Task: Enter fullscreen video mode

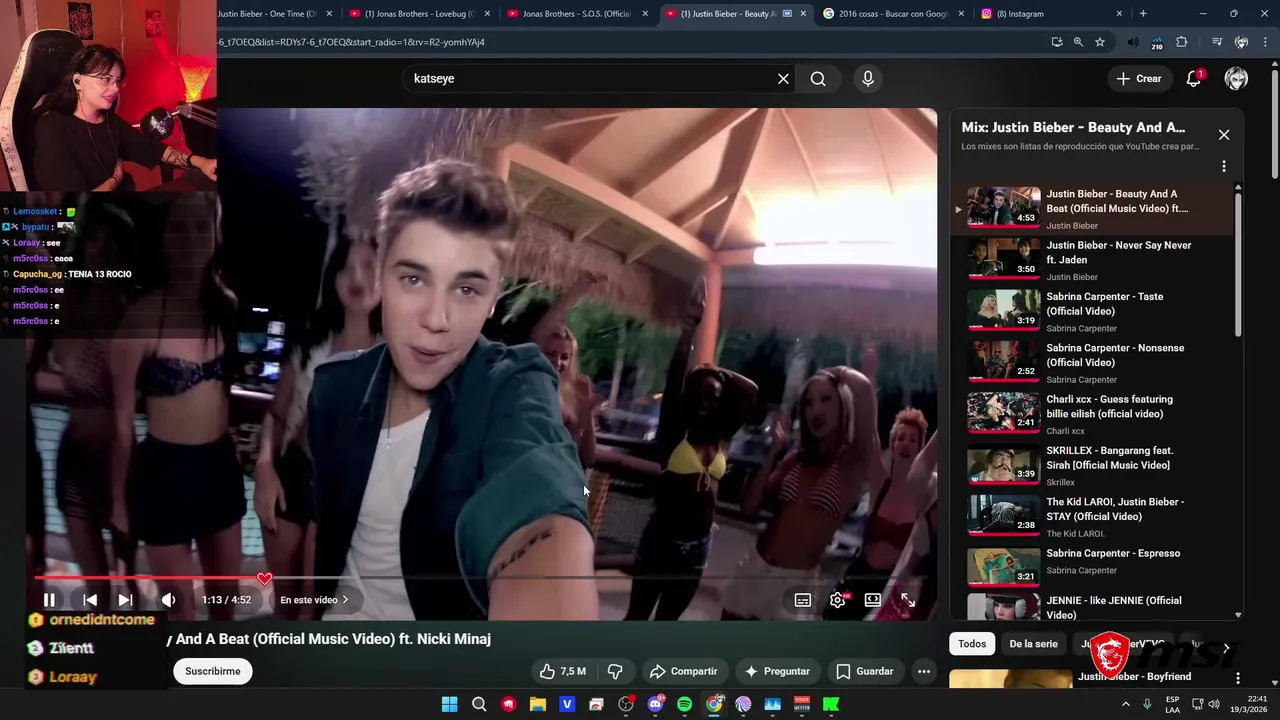Action: click(x=908, y=600)
